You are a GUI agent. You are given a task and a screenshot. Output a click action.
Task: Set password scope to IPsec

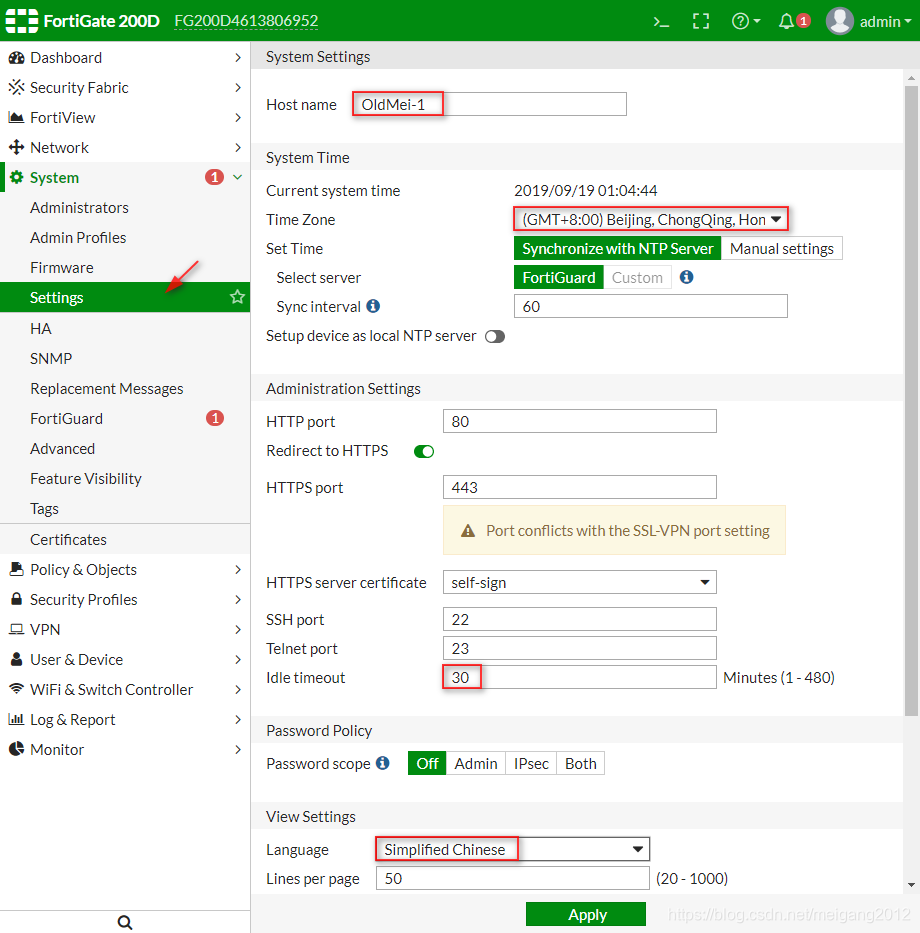531,763
